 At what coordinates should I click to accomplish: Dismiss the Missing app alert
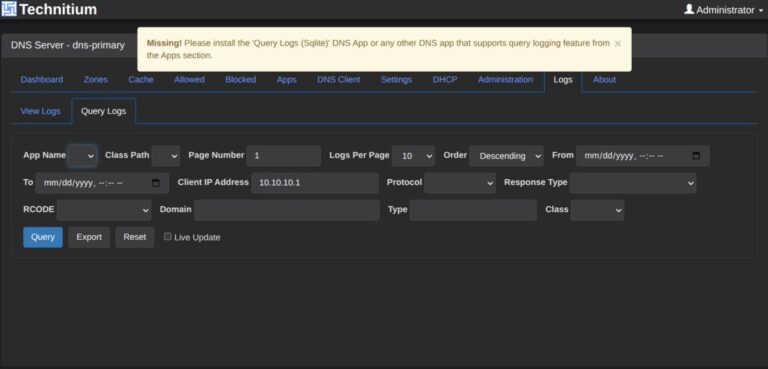point(618,44)
